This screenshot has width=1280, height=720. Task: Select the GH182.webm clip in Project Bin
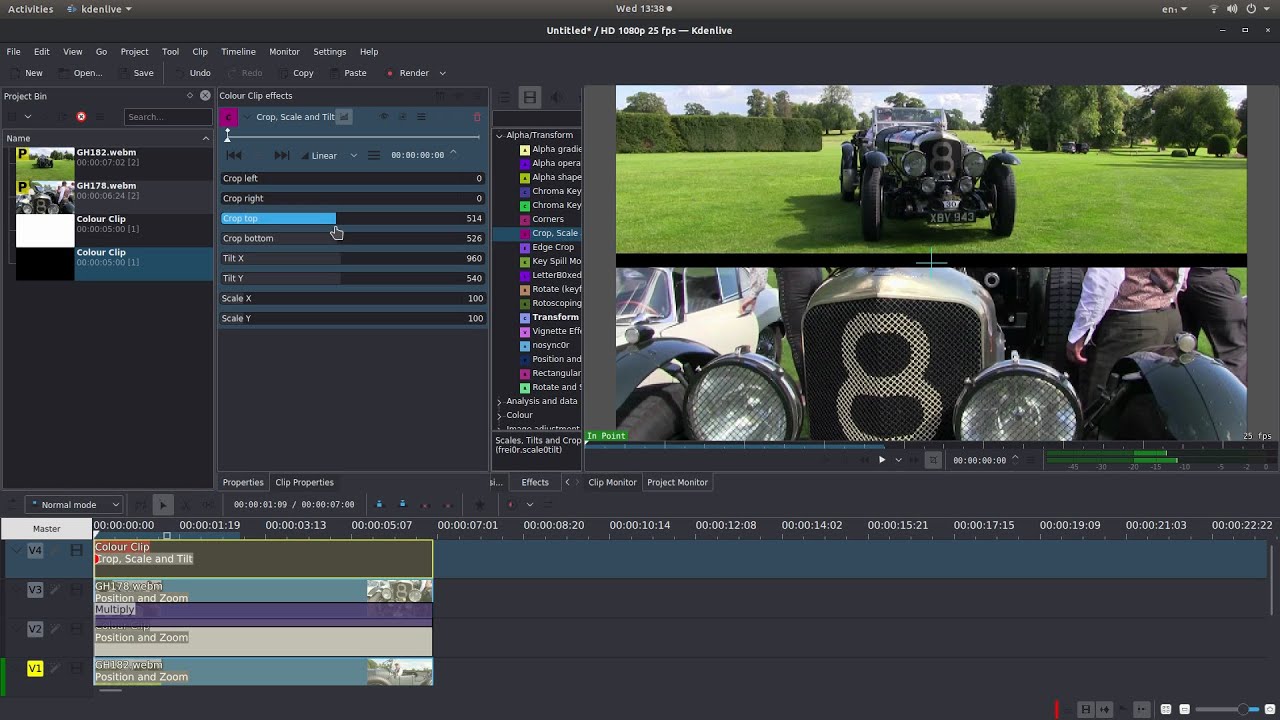[106, 157]
